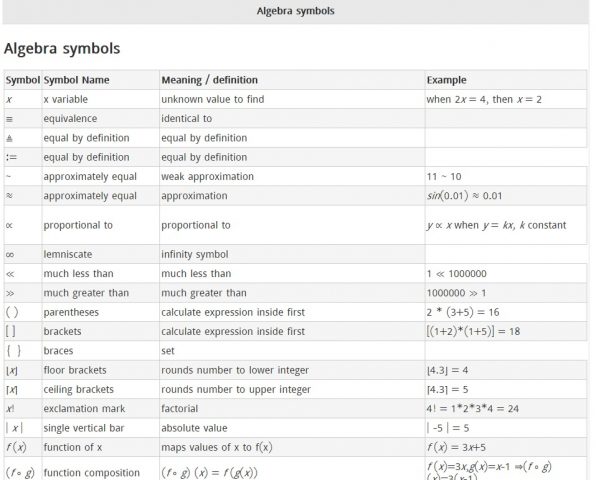Click the '∞' symbol cell

(10, 255)
